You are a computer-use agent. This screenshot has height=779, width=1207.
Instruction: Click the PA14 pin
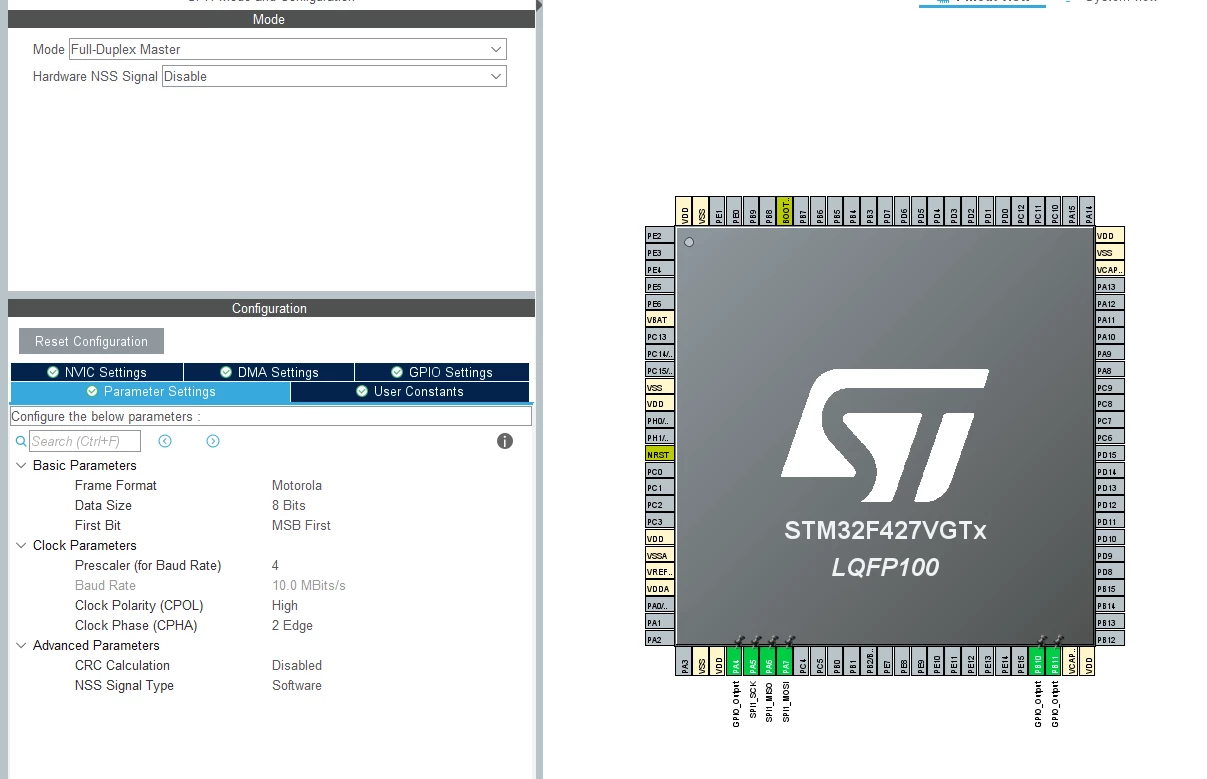tap(1088, 210)
